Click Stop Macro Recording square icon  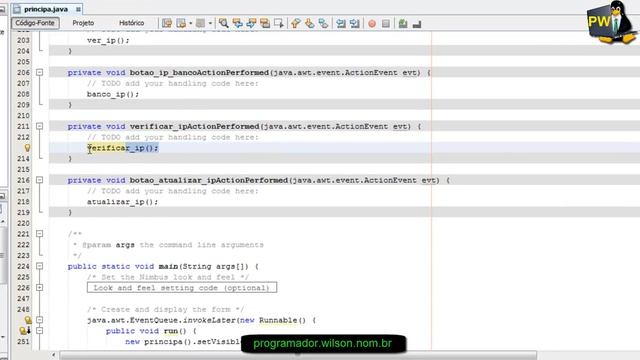[386, 24]
